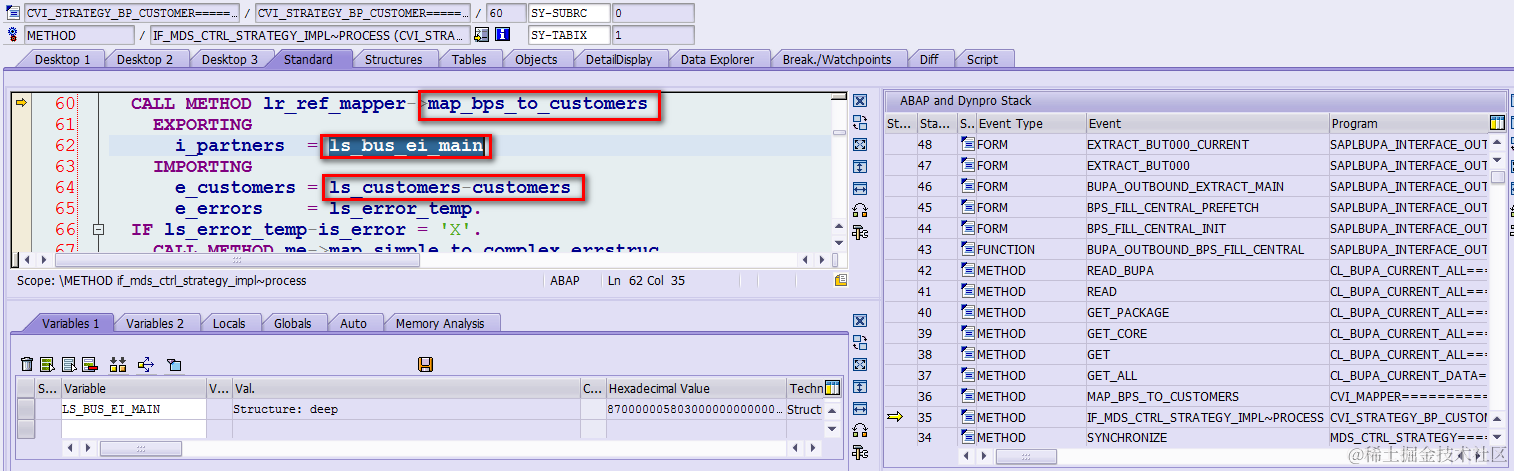Click the binoculars find icon in variables toolbar
This screenshot has height=471, width=1514.
(x=118, y=365)
